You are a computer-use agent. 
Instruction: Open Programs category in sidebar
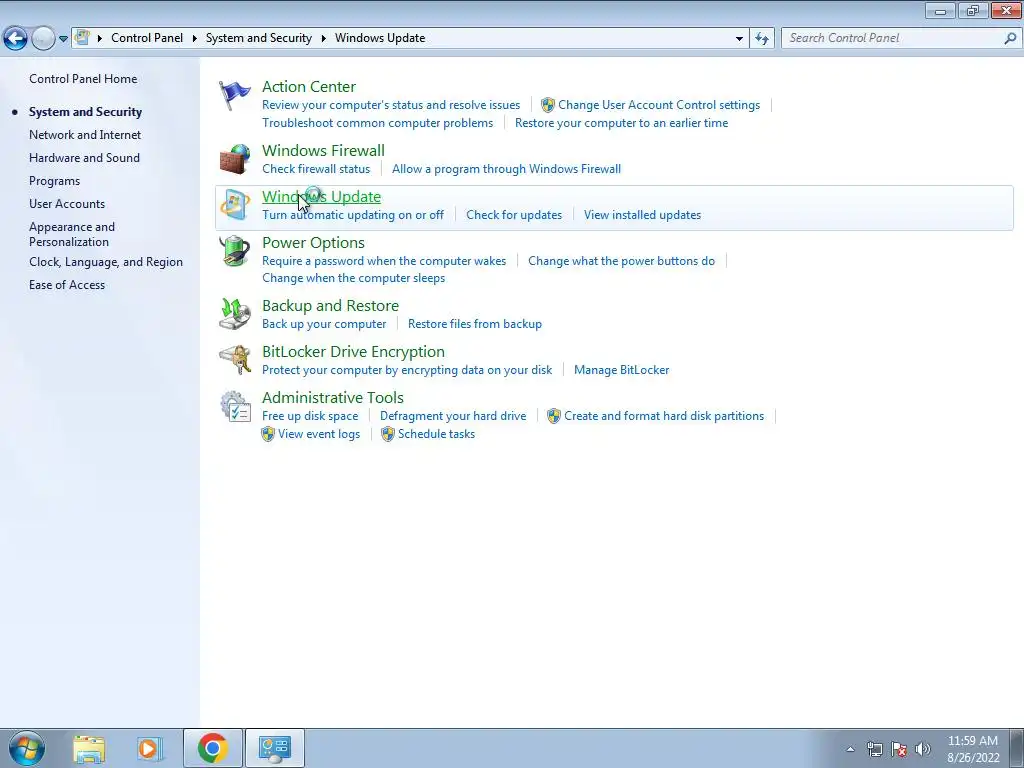[x=54, y=181]
